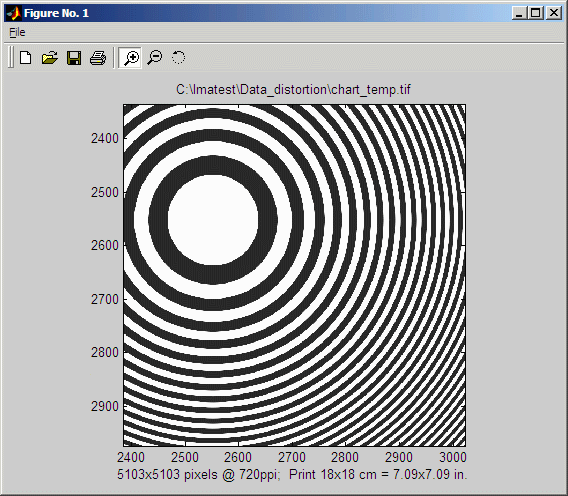Click the chart_temp.tif file path title
Viewport: 568px width, 496px height.
click(293, 89)
